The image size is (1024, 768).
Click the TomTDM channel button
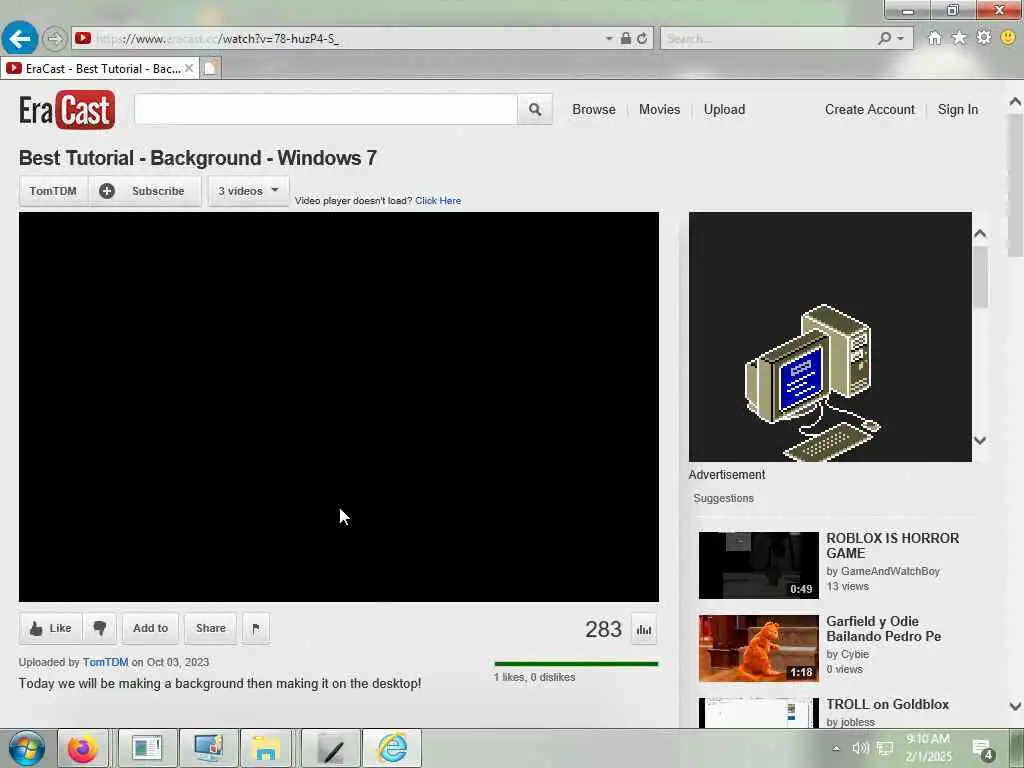click(53, 191)
